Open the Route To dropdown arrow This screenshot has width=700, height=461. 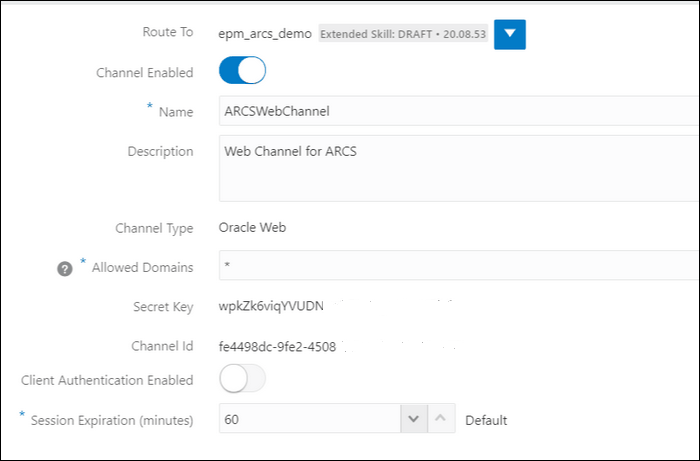point(510,33)
